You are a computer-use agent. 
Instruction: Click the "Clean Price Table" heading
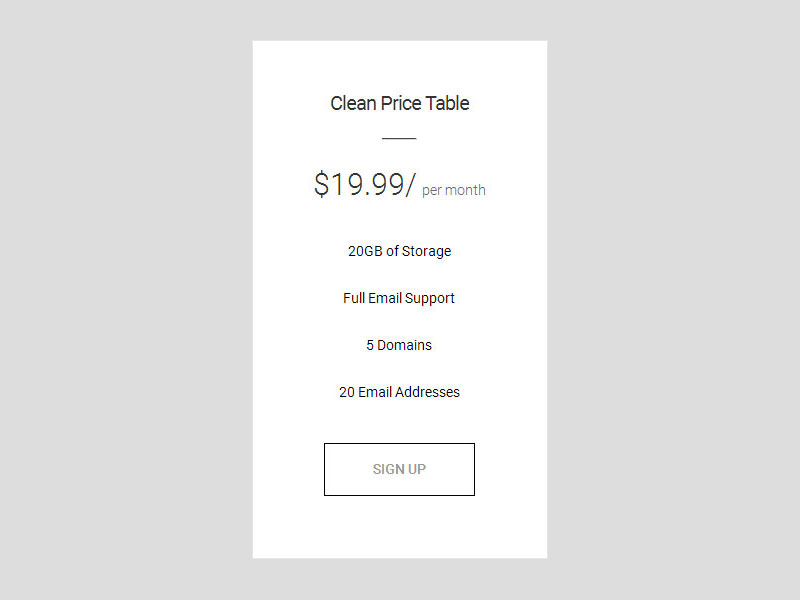click(x=399, y=103)
